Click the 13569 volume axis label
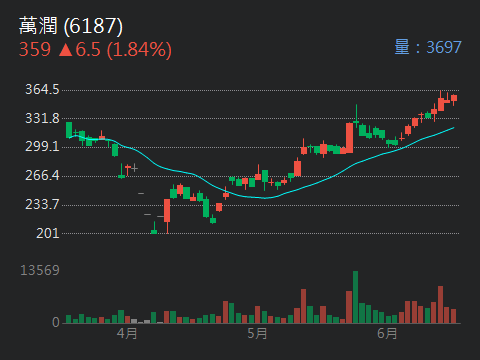The height and width of the screenshot is (360, 480). [x=40, y=270]
